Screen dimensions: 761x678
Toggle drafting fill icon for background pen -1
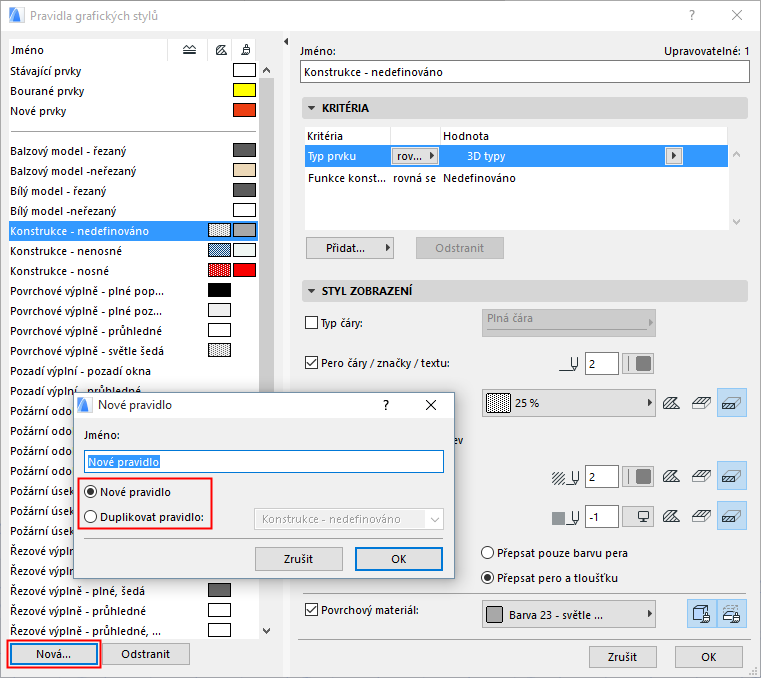(x=671, y=516)
